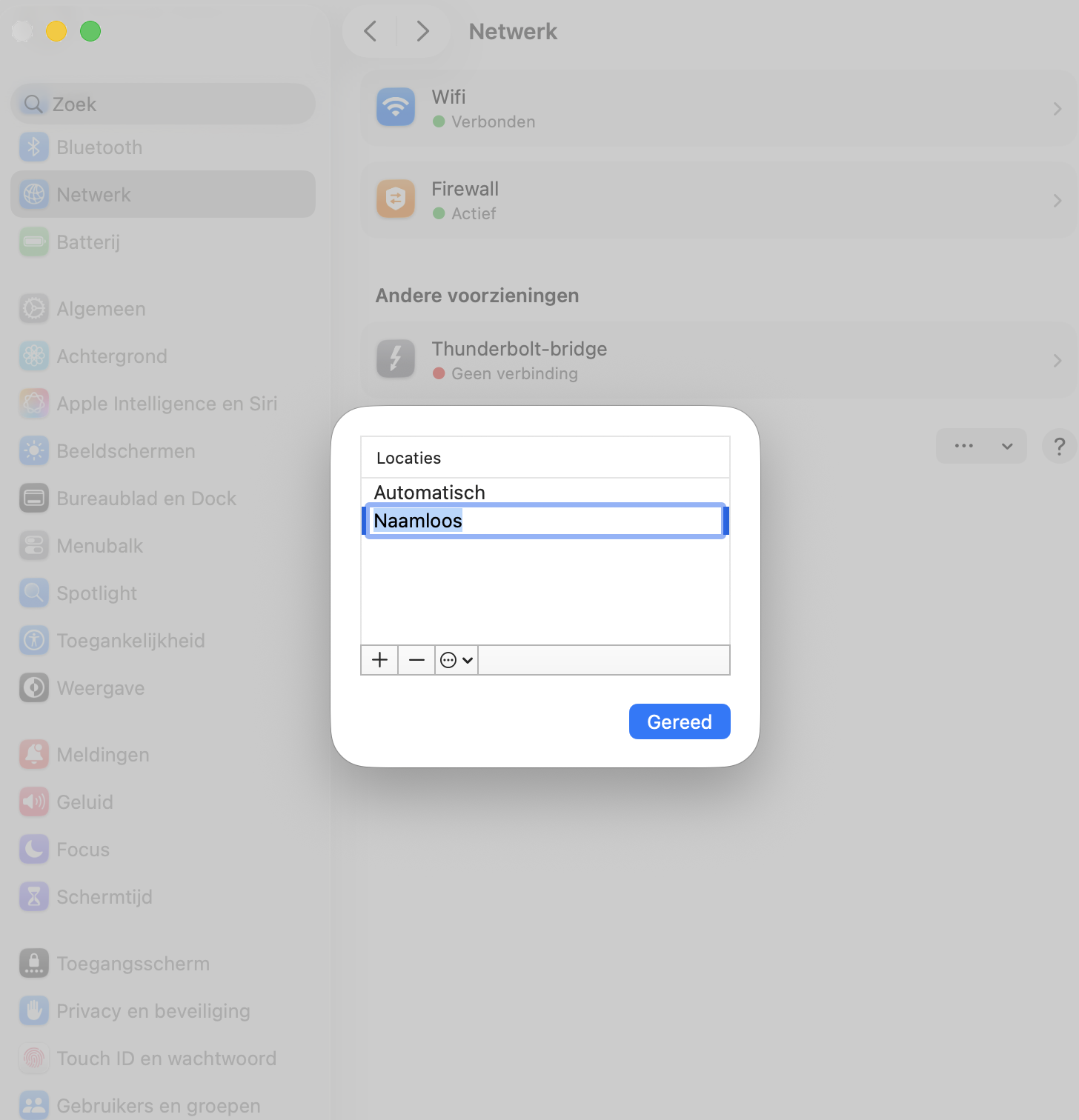Click the help question mark button
The height and width of the screenshot is (1120, 1079).
[1059, 446]
